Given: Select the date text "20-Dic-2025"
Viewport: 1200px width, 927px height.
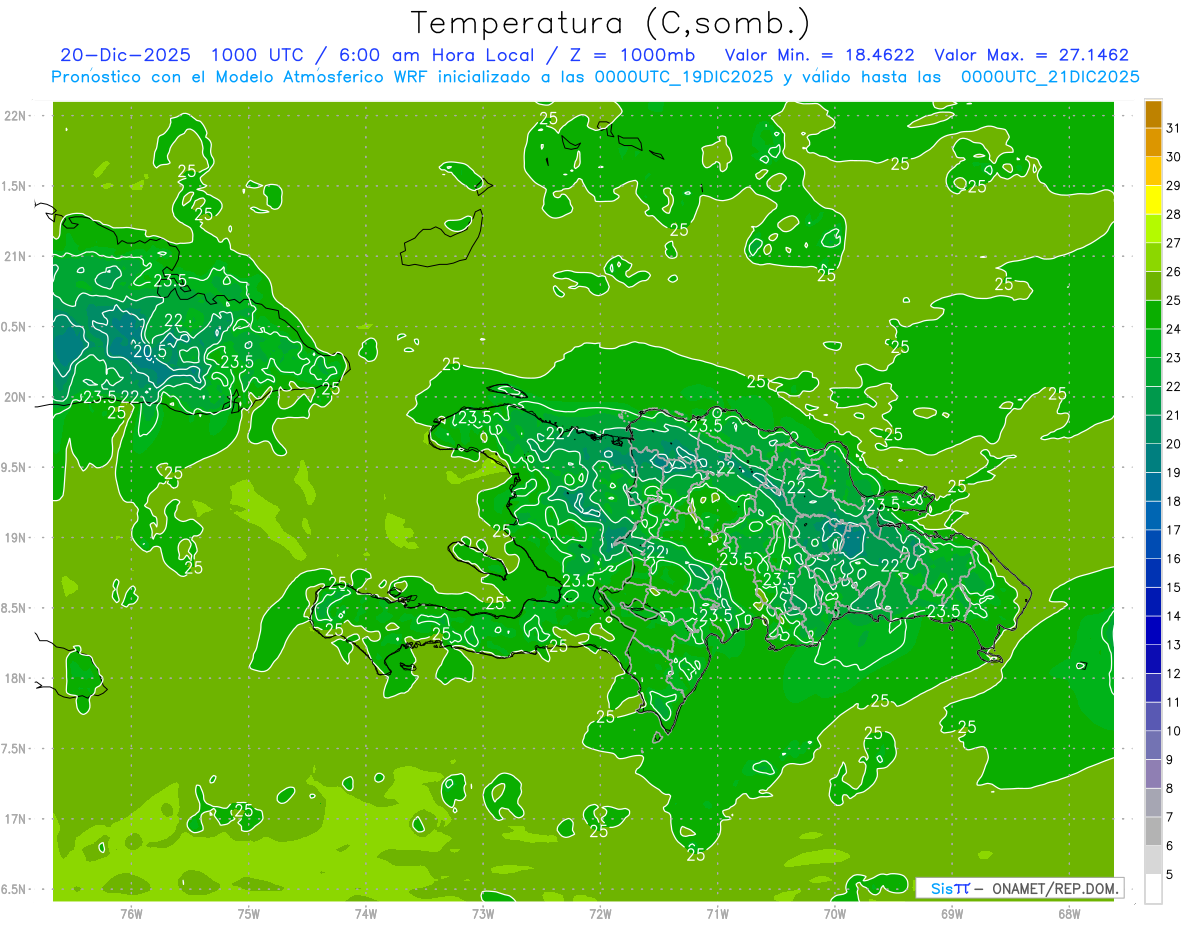Looking at the screenshot, I should [125, 55].
